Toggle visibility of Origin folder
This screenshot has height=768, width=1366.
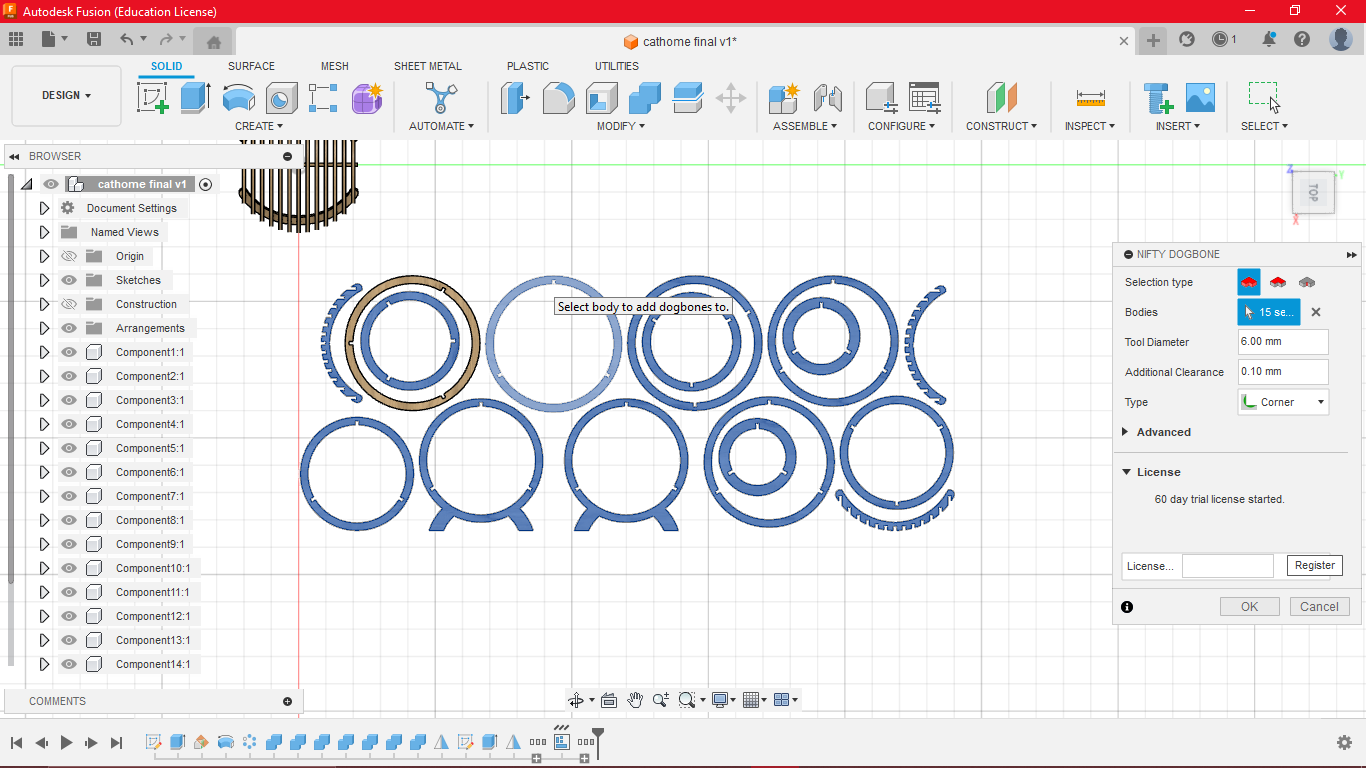(x=69, y=256)
